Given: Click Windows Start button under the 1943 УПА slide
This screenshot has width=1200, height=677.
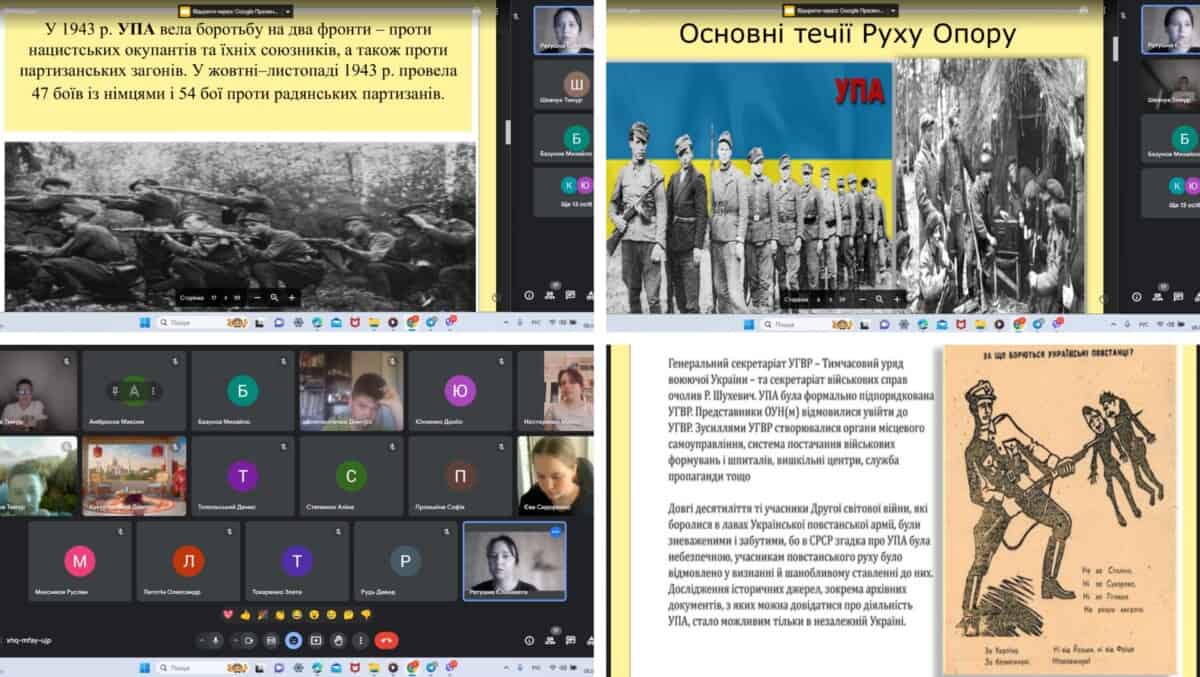Looking at the screenshot, I should click(144, 323).
